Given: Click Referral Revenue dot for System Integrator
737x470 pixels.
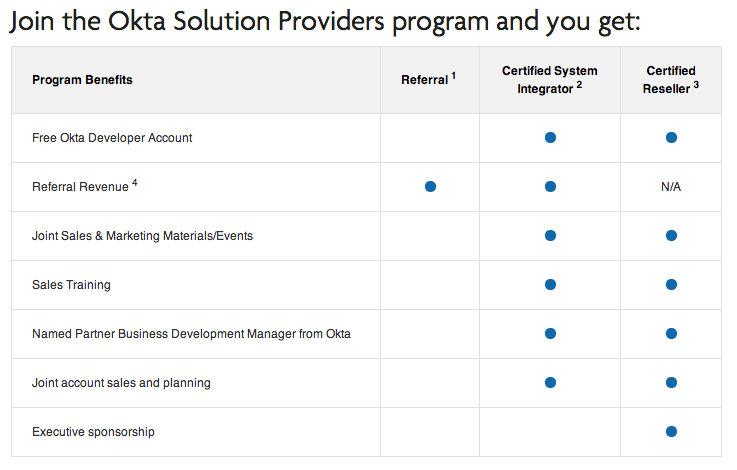Looking at the screenshot, I should [x=550, y=187].
